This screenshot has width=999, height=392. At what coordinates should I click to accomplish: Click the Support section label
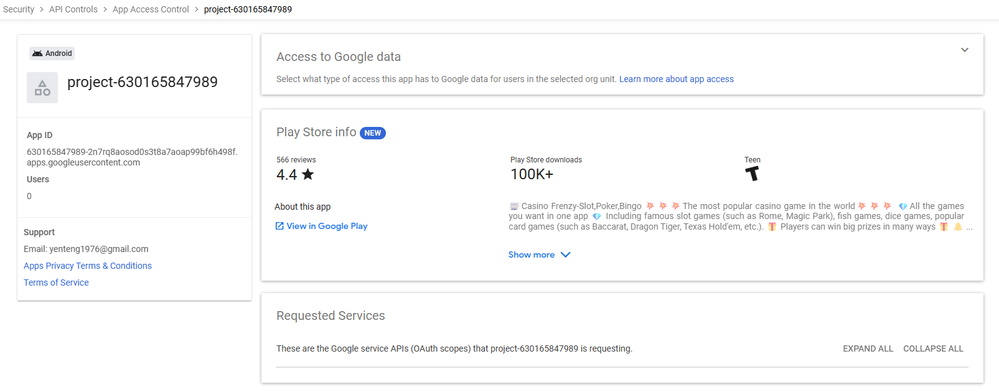click(40, 233)
